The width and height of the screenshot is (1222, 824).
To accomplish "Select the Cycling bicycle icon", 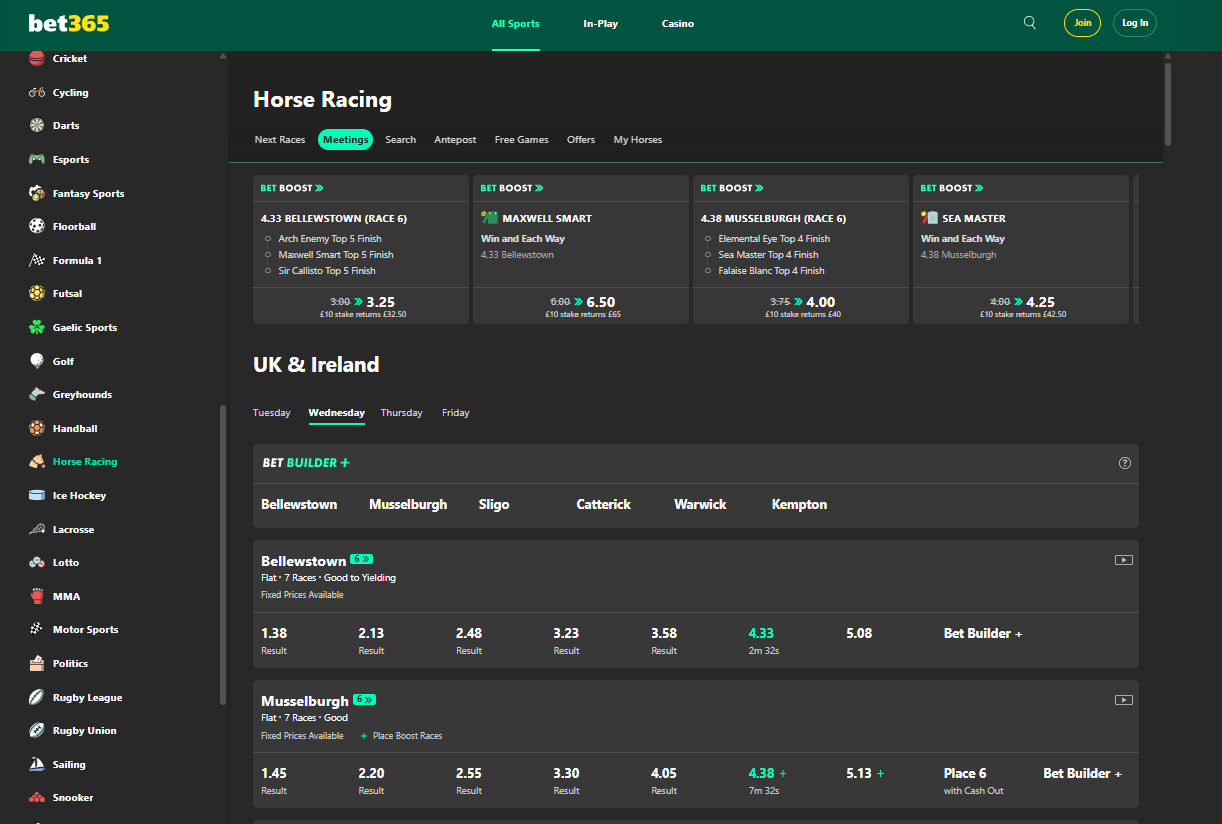I will point(37,92).
